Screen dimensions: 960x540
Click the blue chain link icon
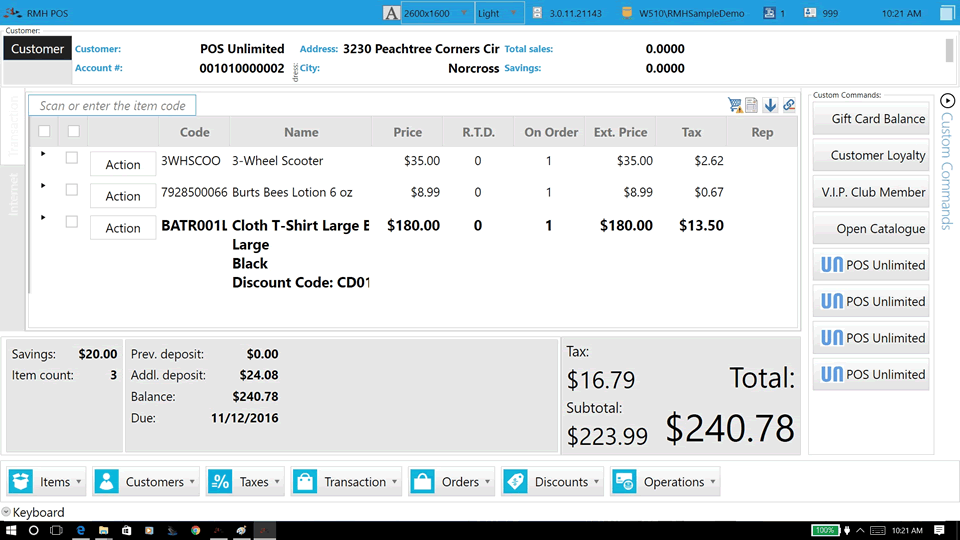pyautogui.click(x=789, y=105)
